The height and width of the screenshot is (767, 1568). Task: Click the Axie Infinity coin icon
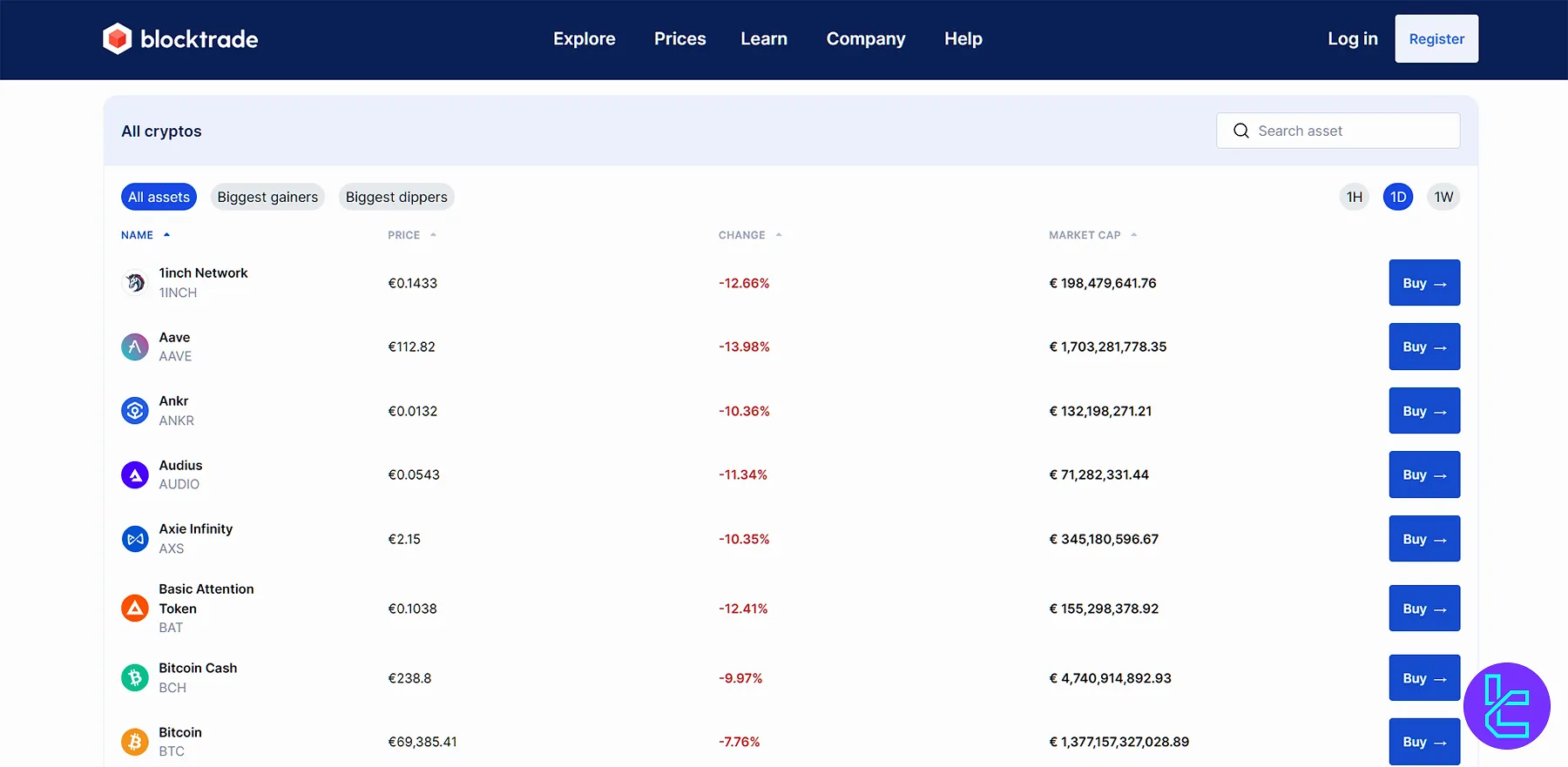tap(135, 539)
